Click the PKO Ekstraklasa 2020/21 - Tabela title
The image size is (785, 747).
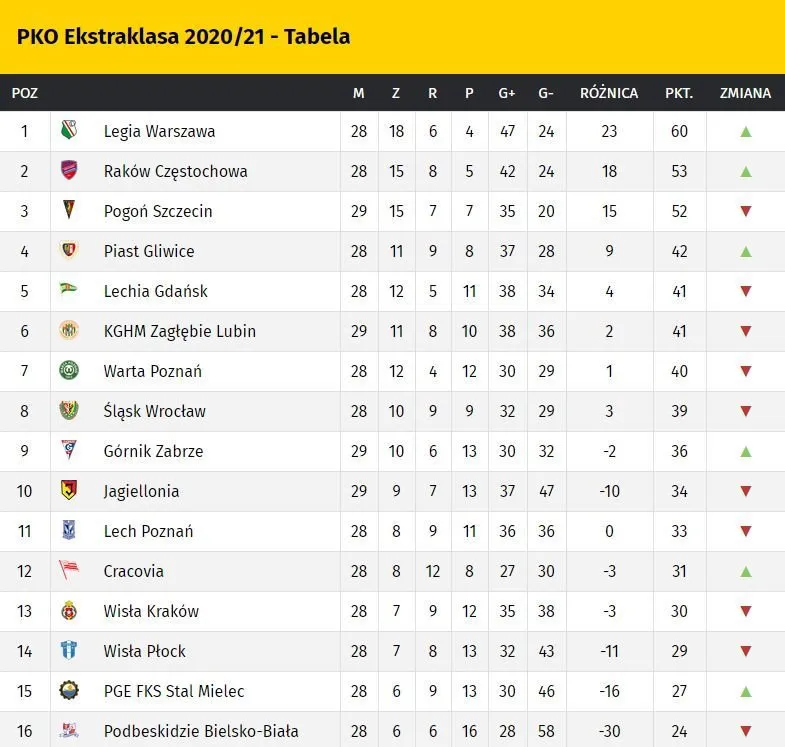click(183, 37)
